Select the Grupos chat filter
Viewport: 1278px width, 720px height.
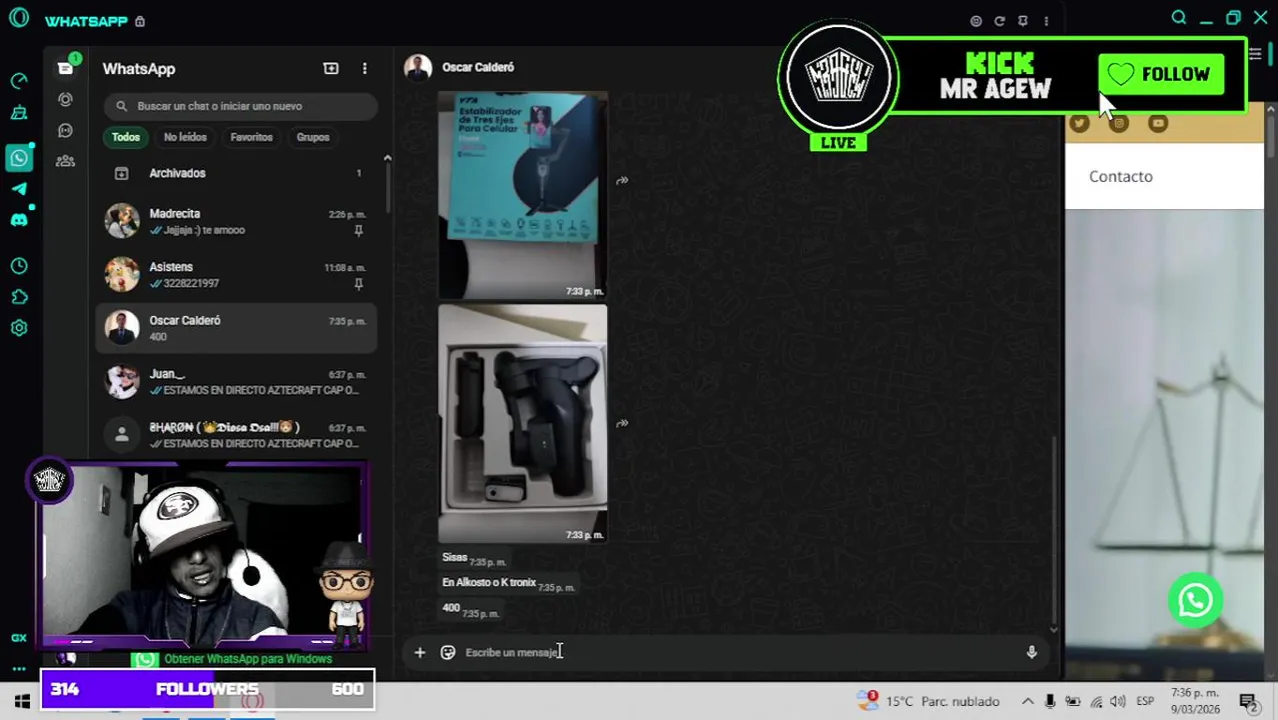point(313,137)
